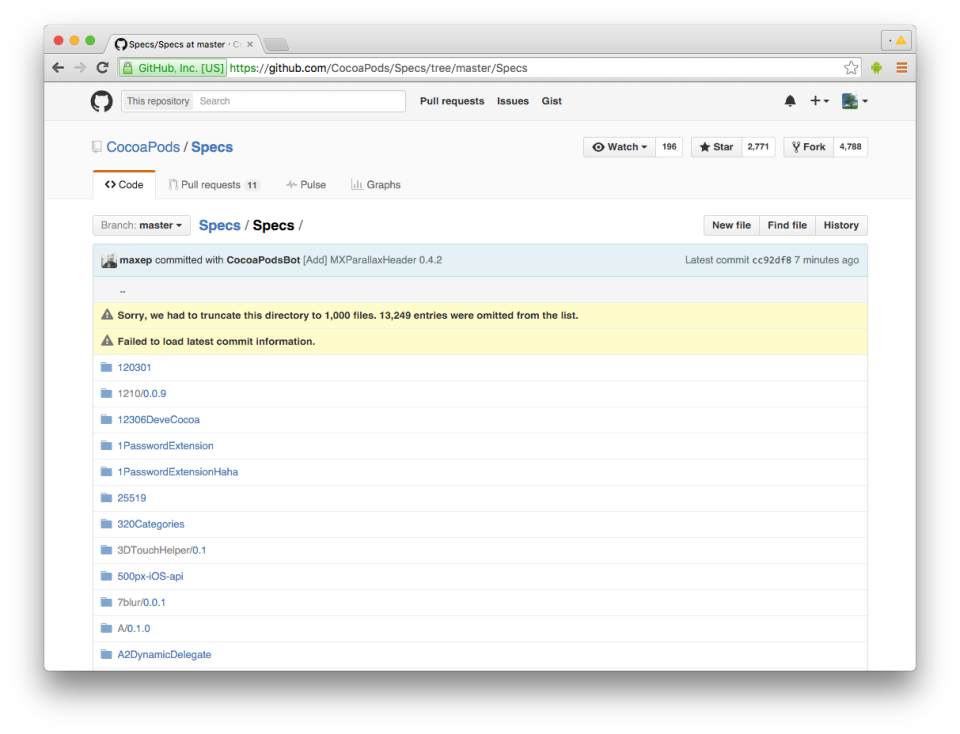Click the folder icon beside 120301
This screenshot has width=960, height=734.
point(106,367)
